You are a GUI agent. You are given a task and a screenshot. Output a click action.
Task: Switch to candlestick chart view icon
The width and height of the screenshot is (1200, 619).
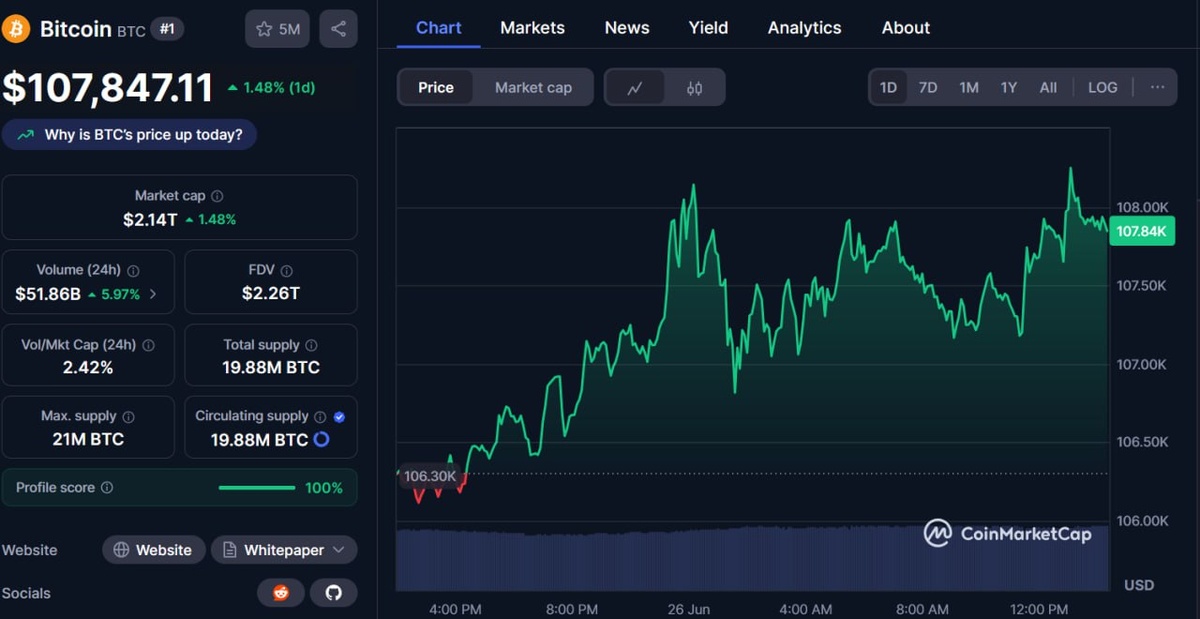coord(694,88)
